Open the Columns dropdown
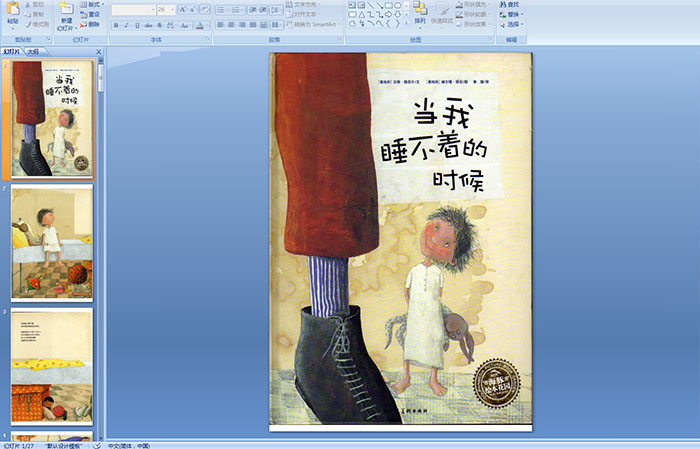 tap(277, 25)
